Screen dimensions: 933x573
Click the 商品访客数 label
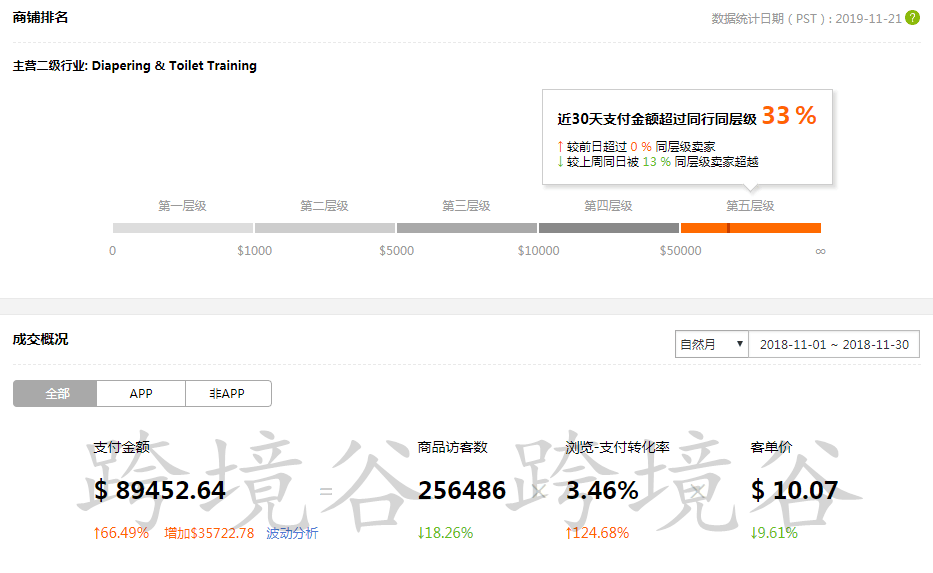pyautogui.click(x=453, y=447)
